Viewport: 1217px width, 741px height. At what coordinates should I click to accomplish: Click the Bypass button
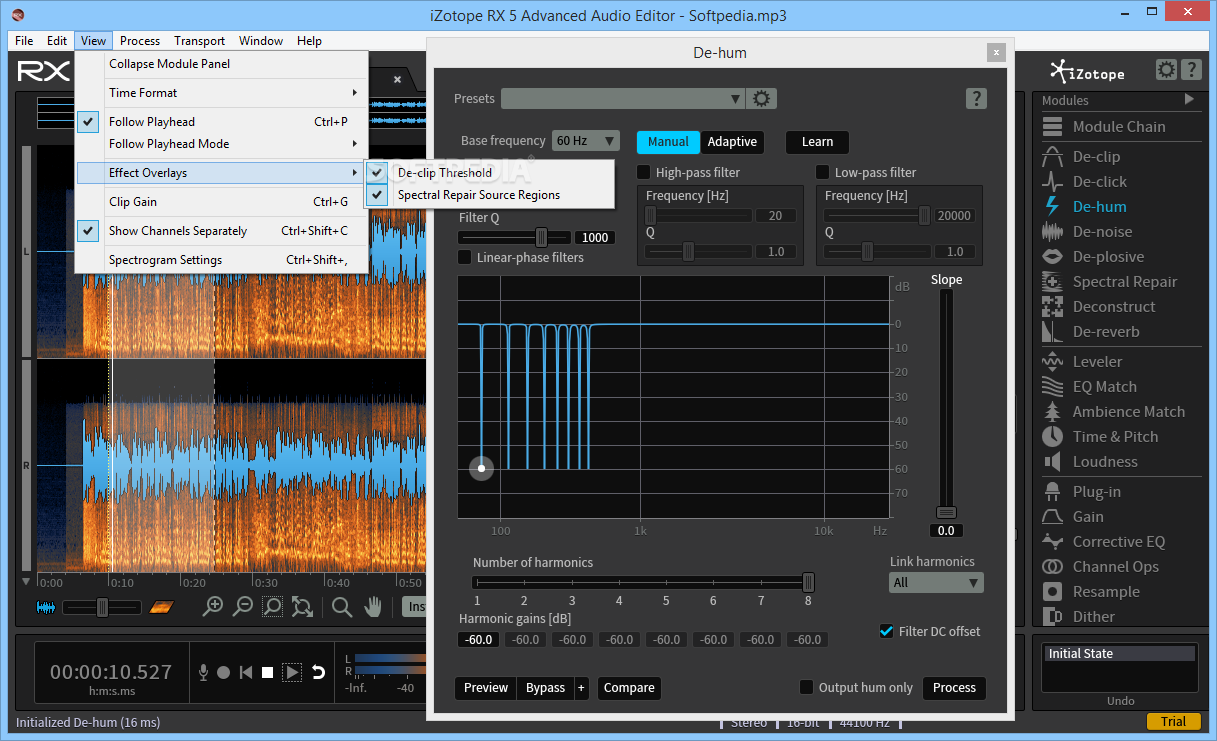[x=545, y=688]
